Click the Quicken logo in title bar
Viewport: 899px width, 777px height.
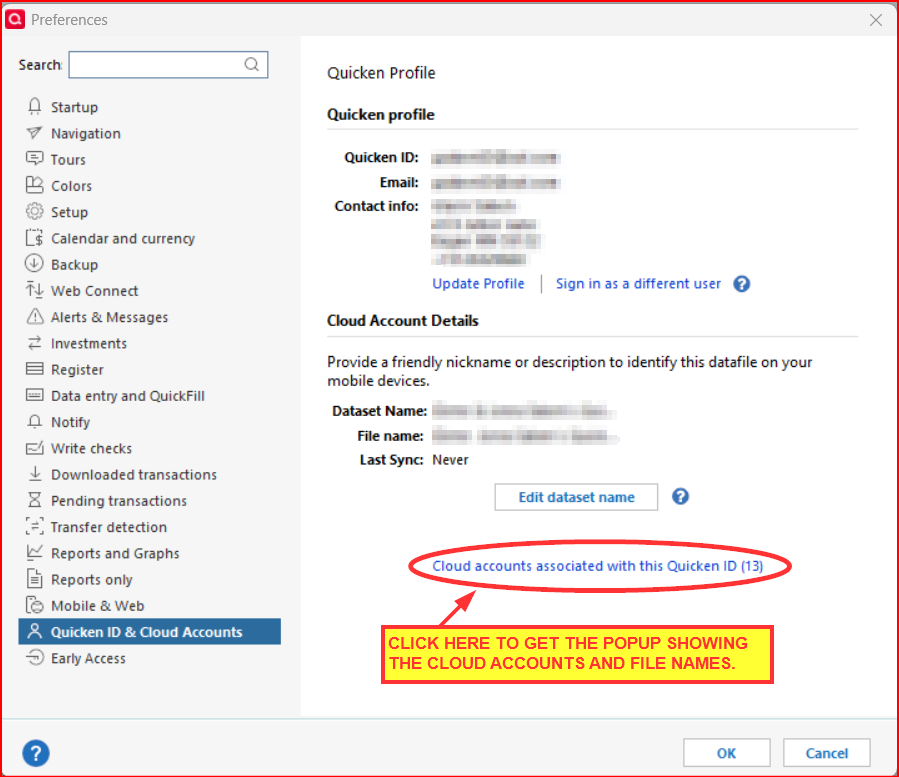click(15, 19)
